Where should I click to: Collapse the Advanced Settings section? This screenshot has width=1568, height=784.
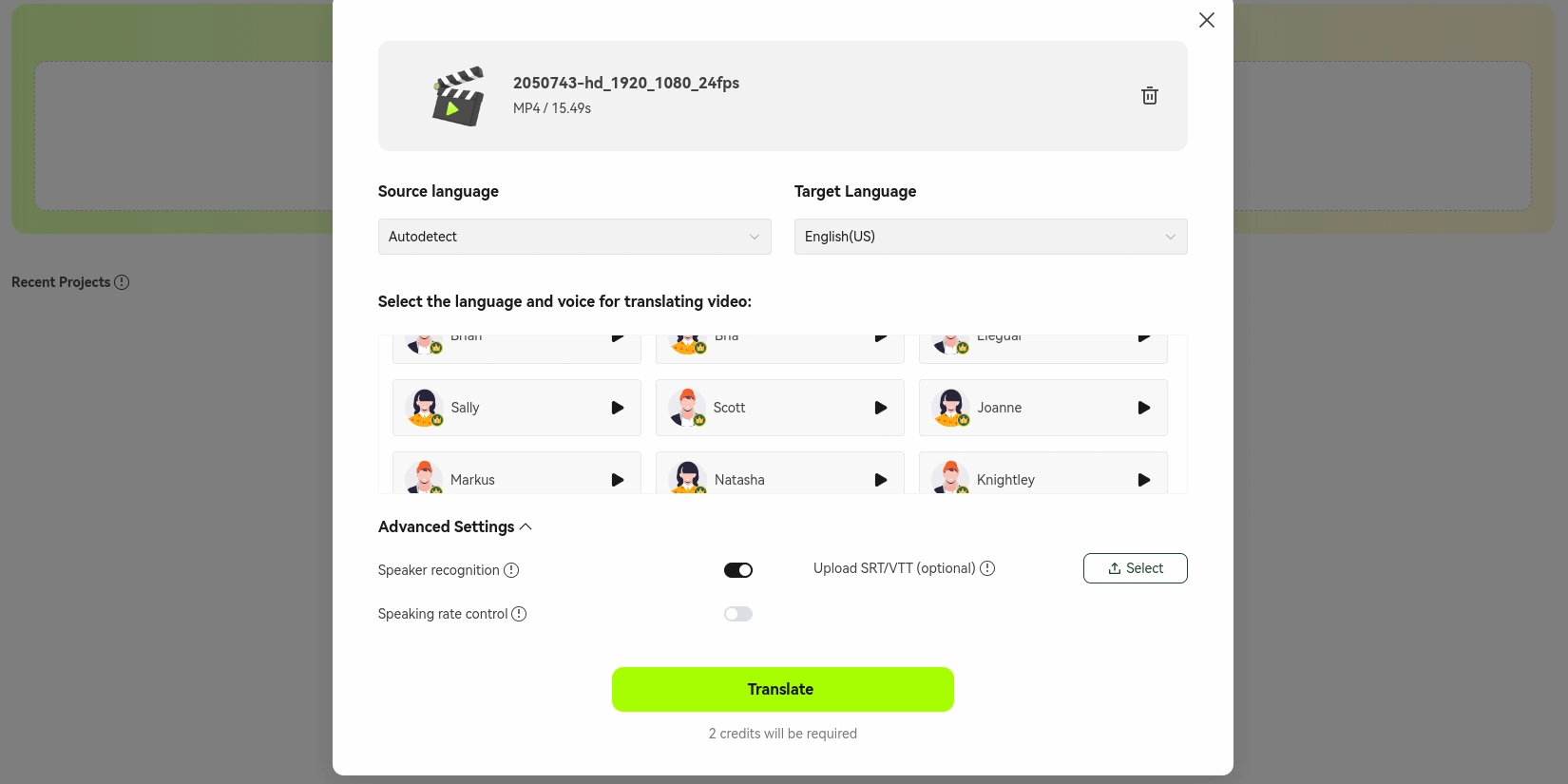[455, 526]
